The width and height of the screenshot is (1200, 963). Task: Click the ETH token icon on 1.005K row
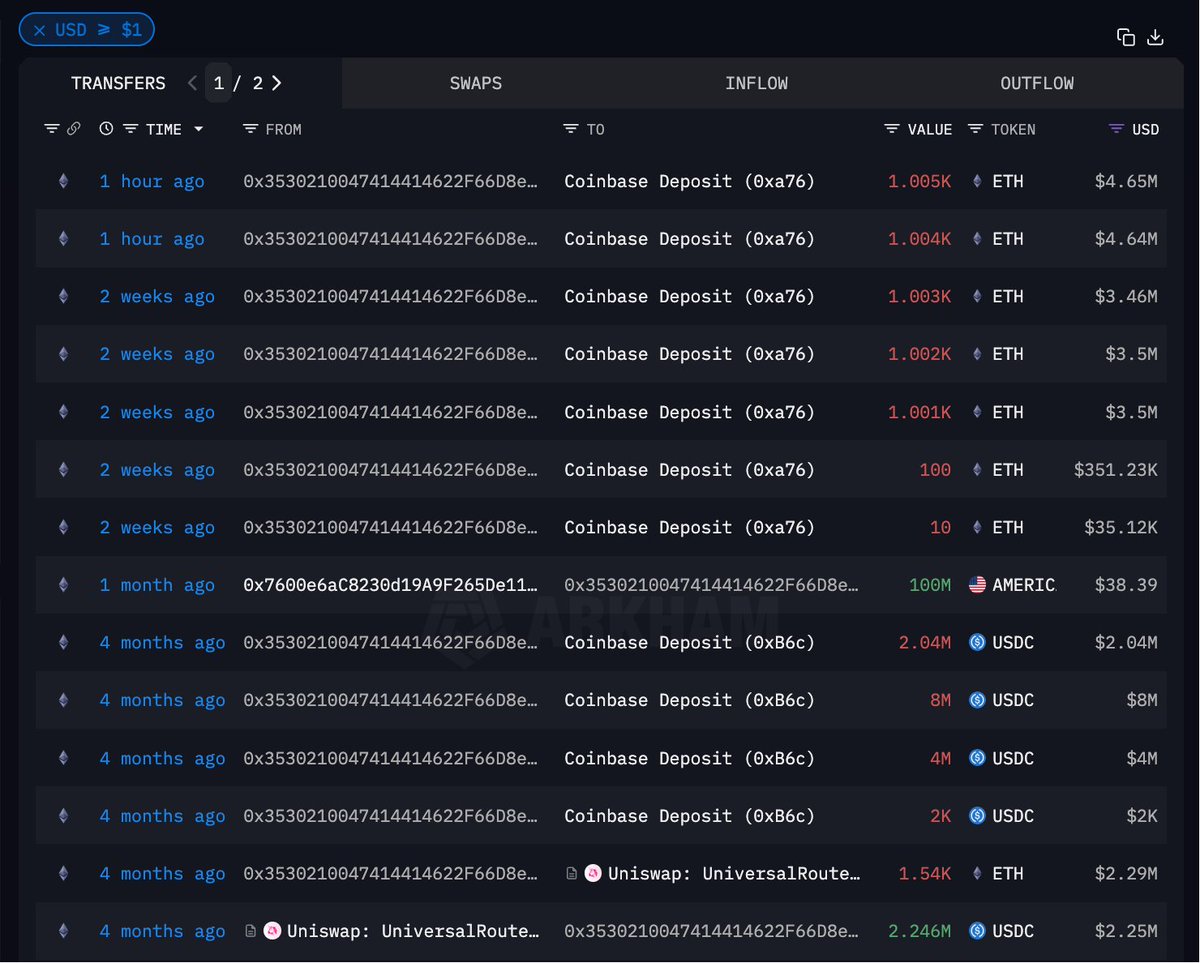977,181
